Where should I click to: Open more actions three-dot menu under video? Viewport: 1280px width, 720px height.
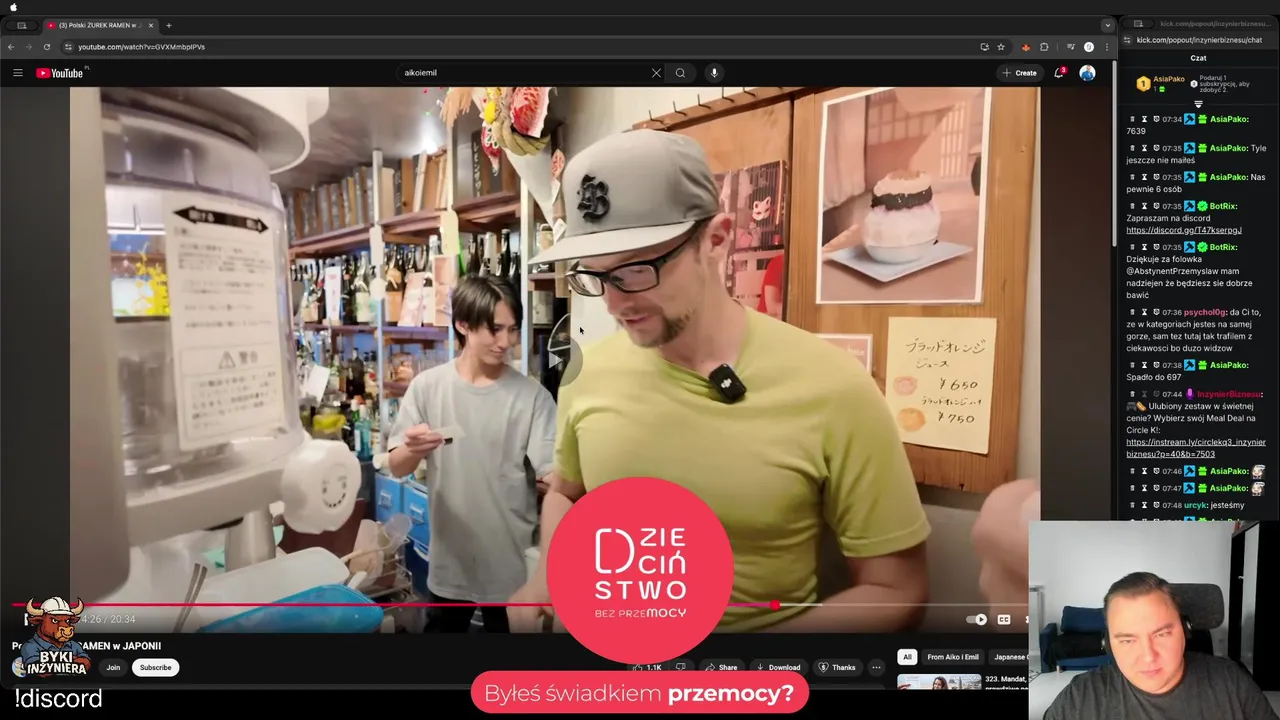[x=876, y=667]
